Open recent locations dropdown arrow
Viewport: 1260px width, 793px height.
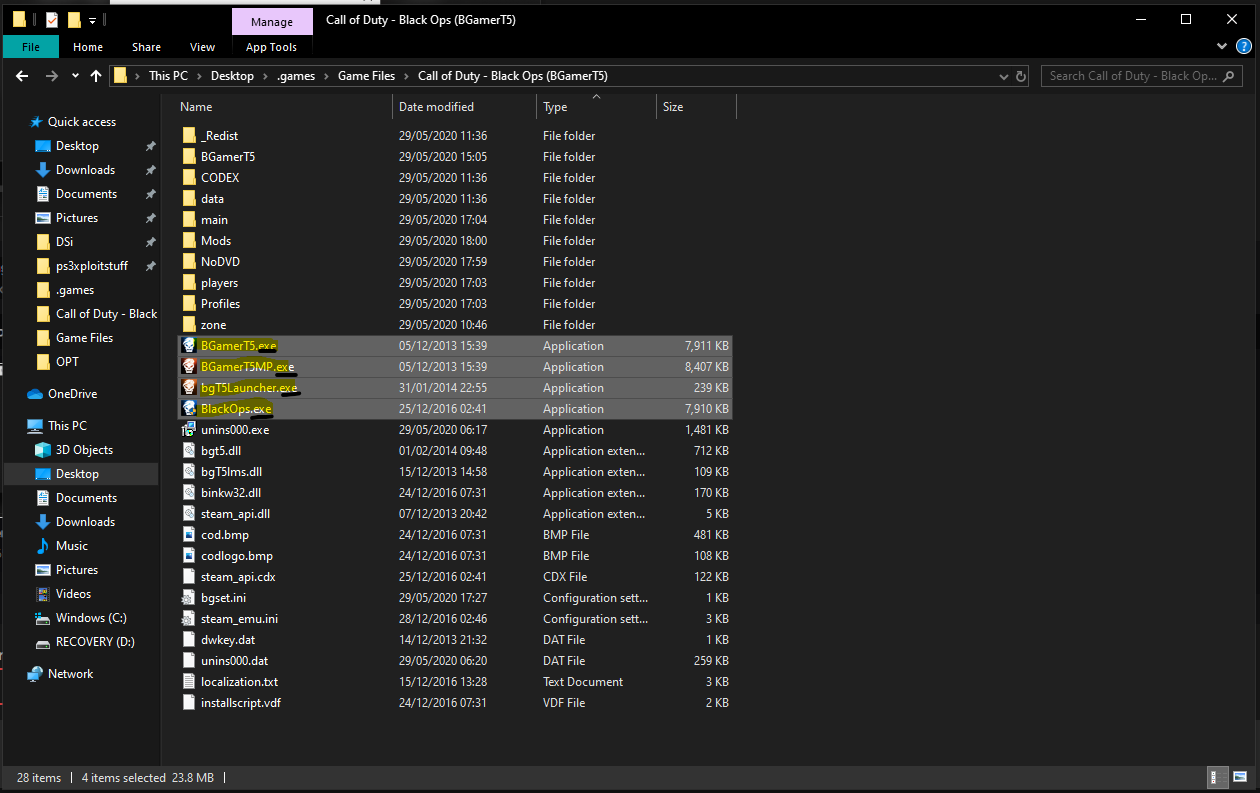point(75,76)
